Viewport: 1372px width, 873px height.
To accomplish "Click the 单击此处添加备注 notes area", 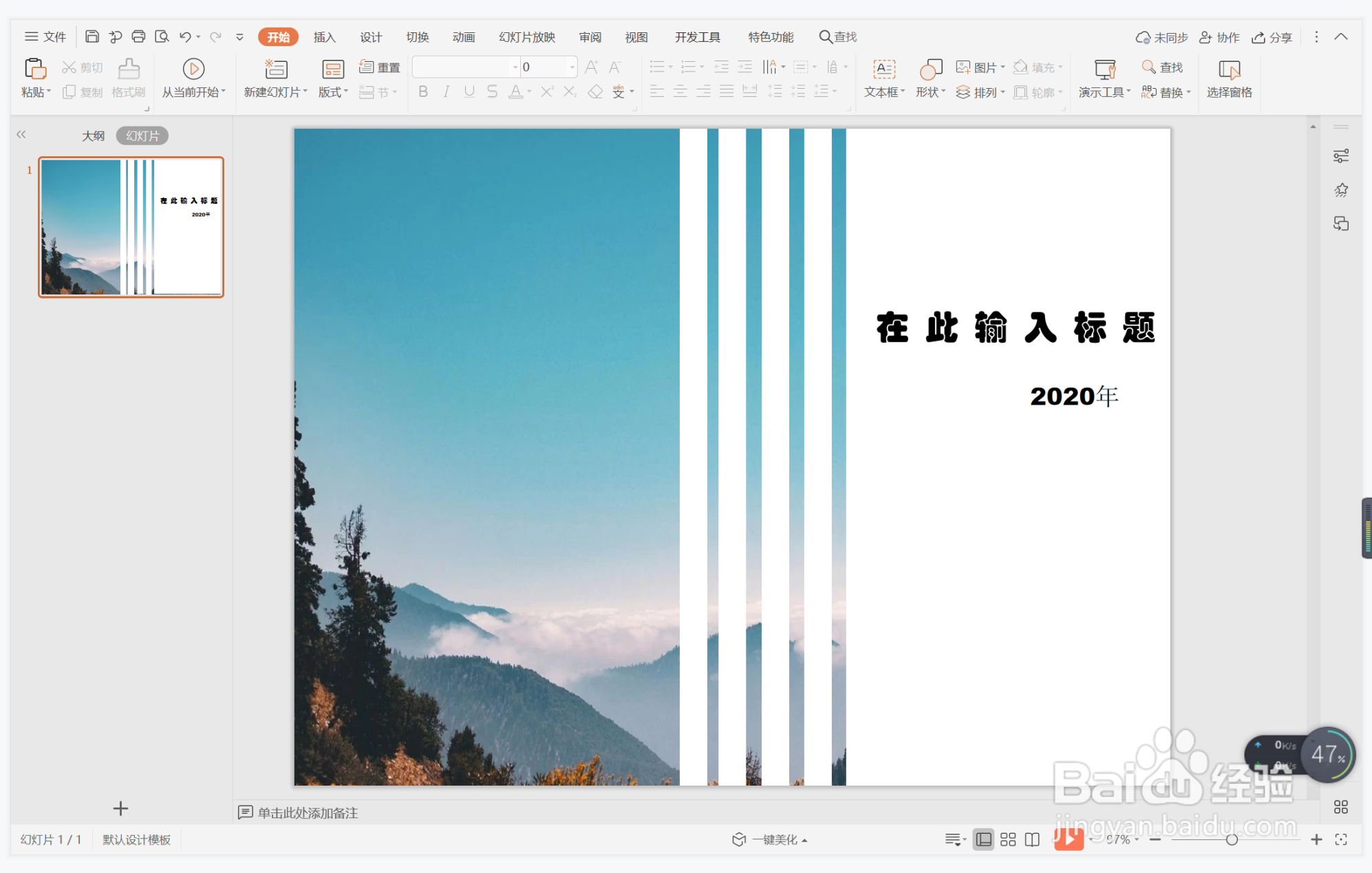I will click(x=308, y=812).
